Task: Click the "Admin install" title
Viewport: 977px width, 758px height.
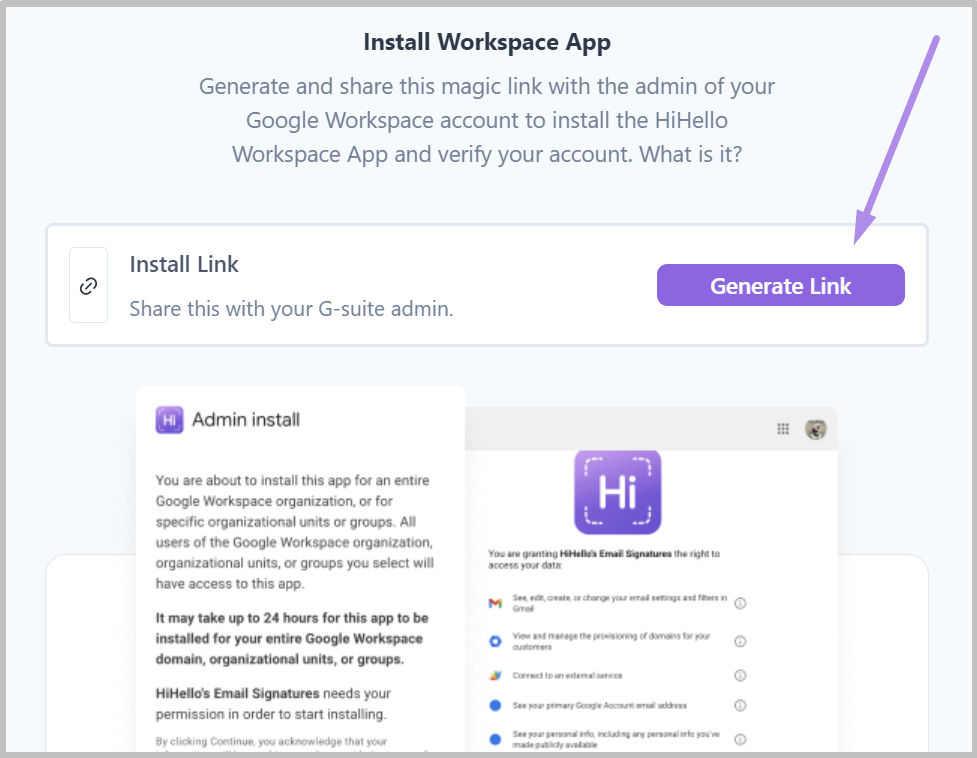Action: pyautogui.click(x=246, y=420)
